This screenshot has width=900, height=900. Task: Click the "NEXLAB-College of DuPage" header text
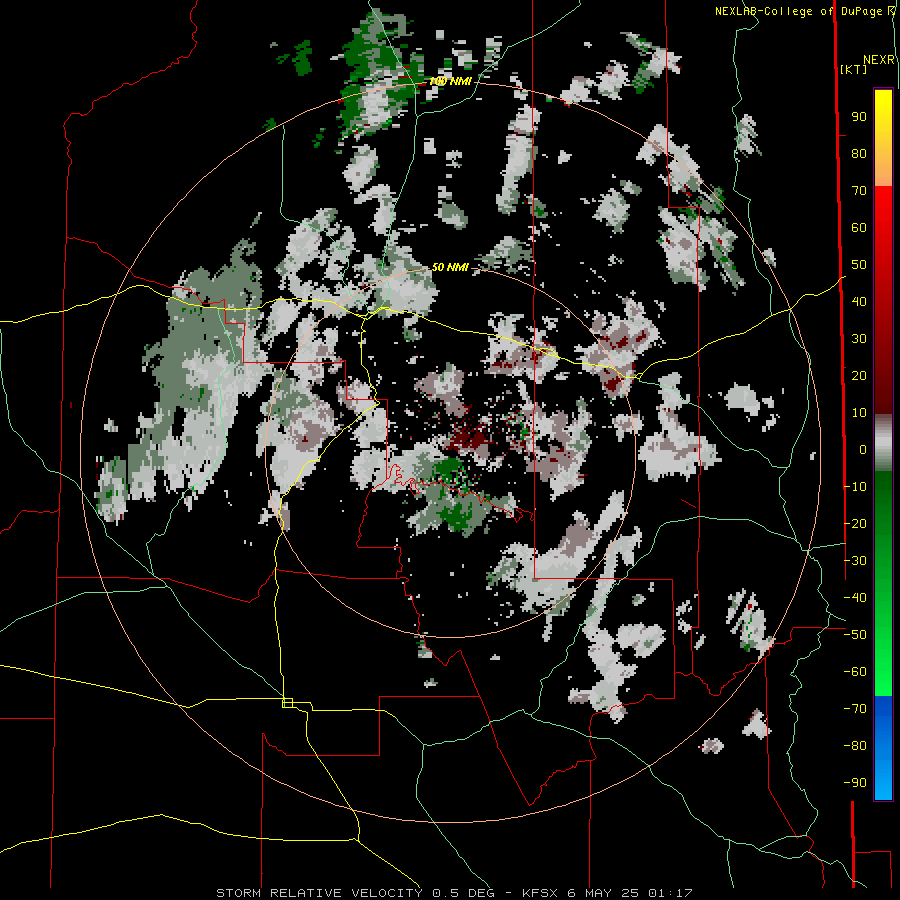coord(800,11)
